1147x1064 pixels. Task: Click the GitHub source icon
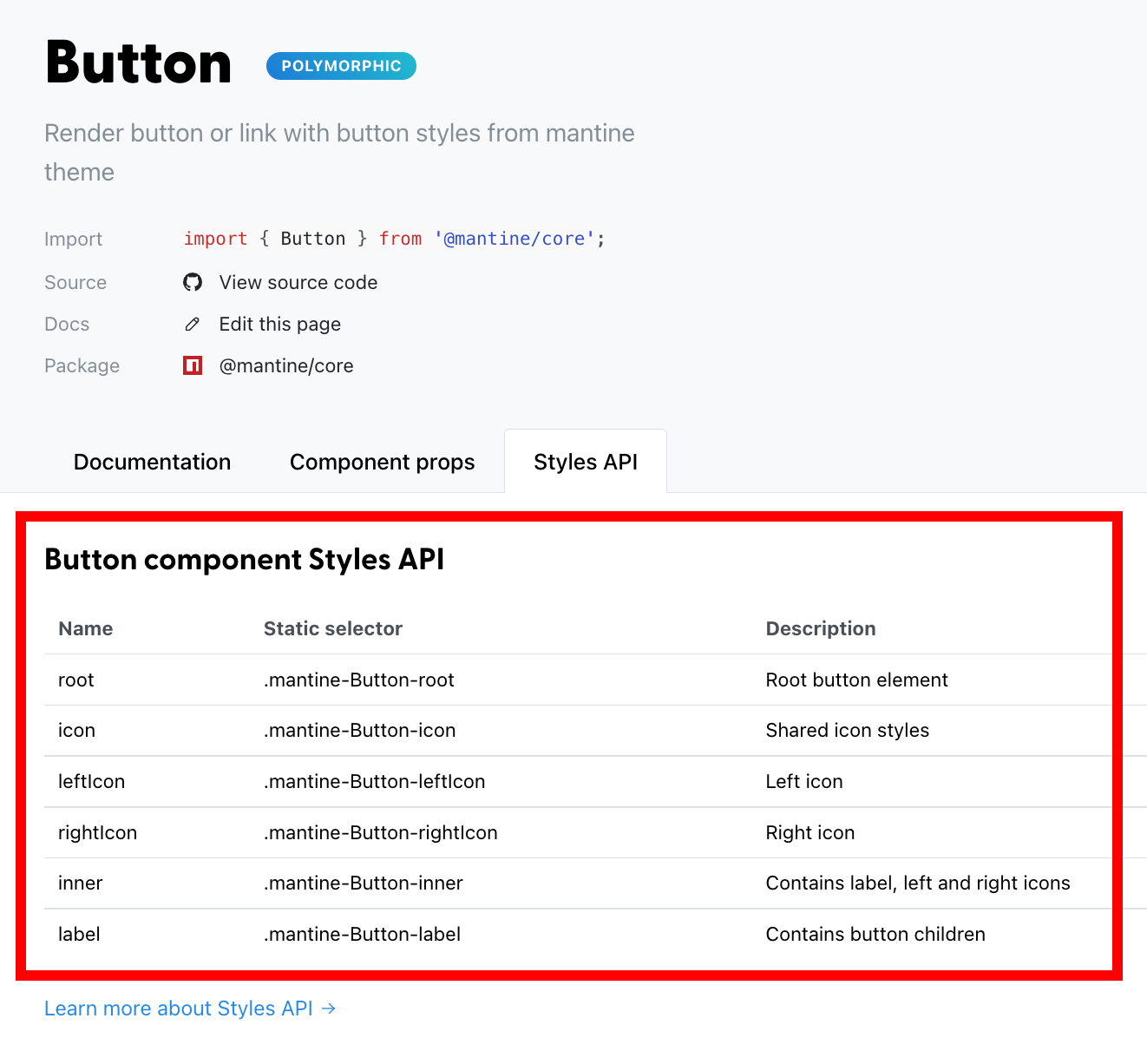[x=192, y=282]
